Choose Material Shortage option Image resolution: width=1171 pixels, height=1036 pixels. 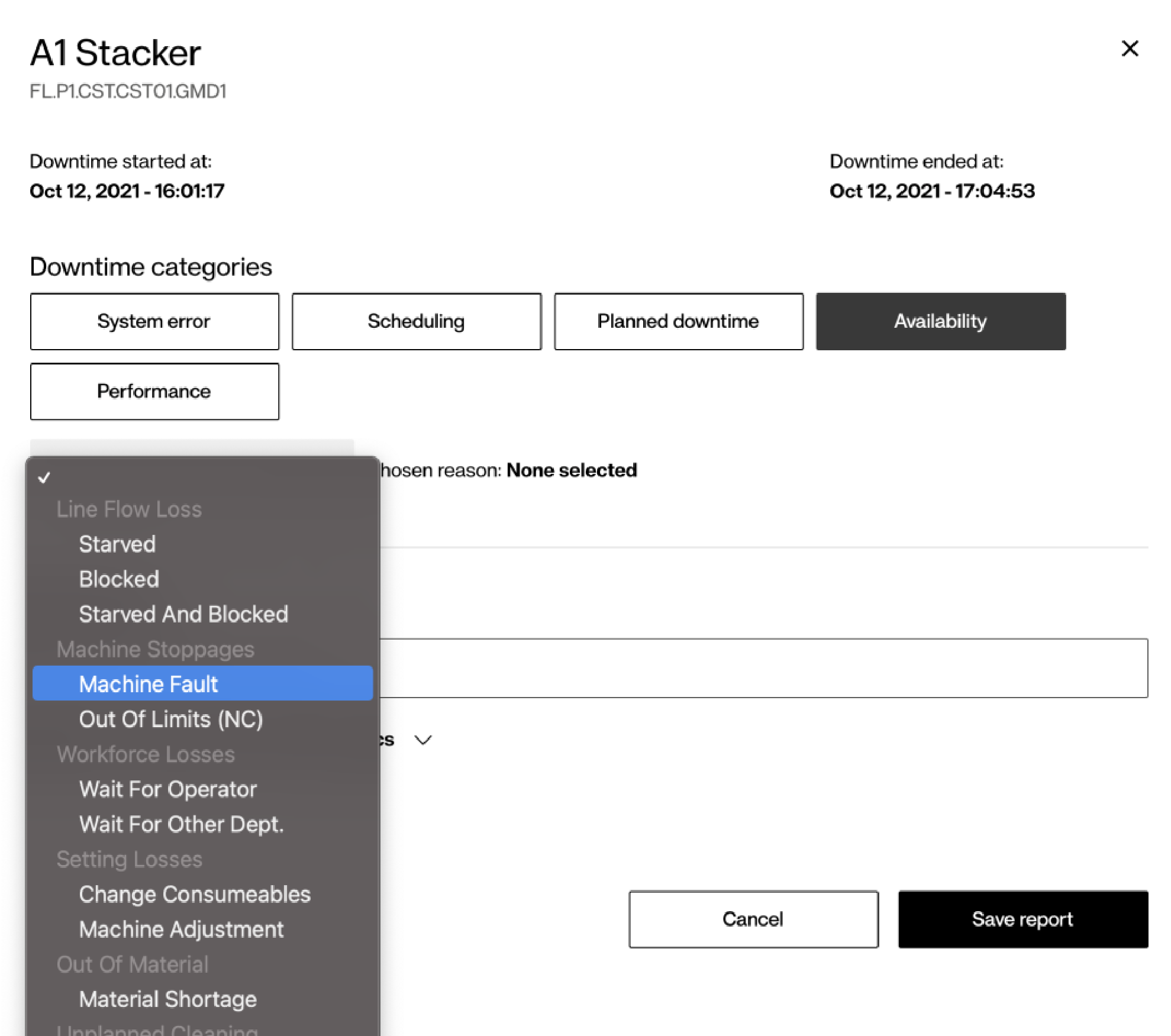[x=168, y=999]
